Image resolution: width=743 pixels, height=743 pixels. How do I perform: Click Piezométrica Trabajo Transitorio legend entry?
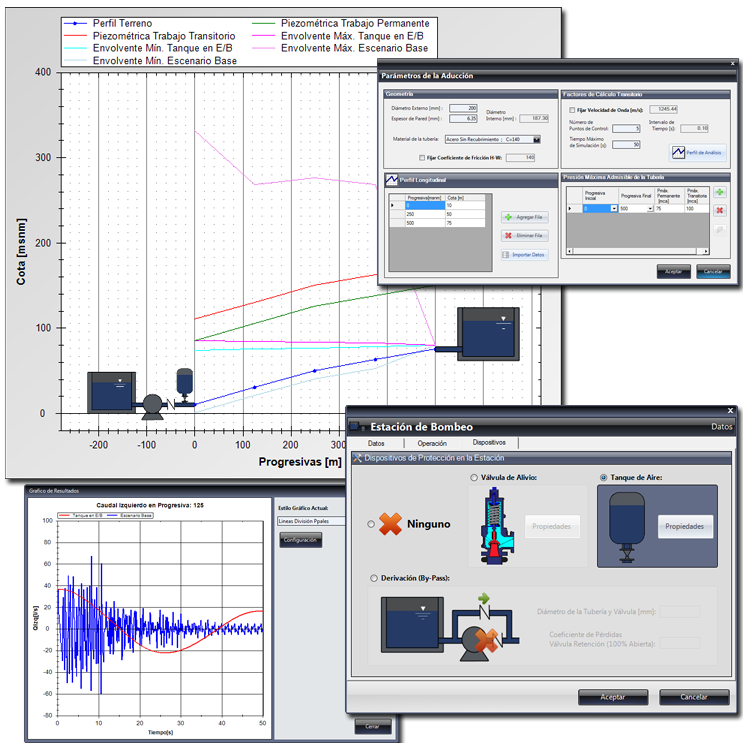click(149, 36)
